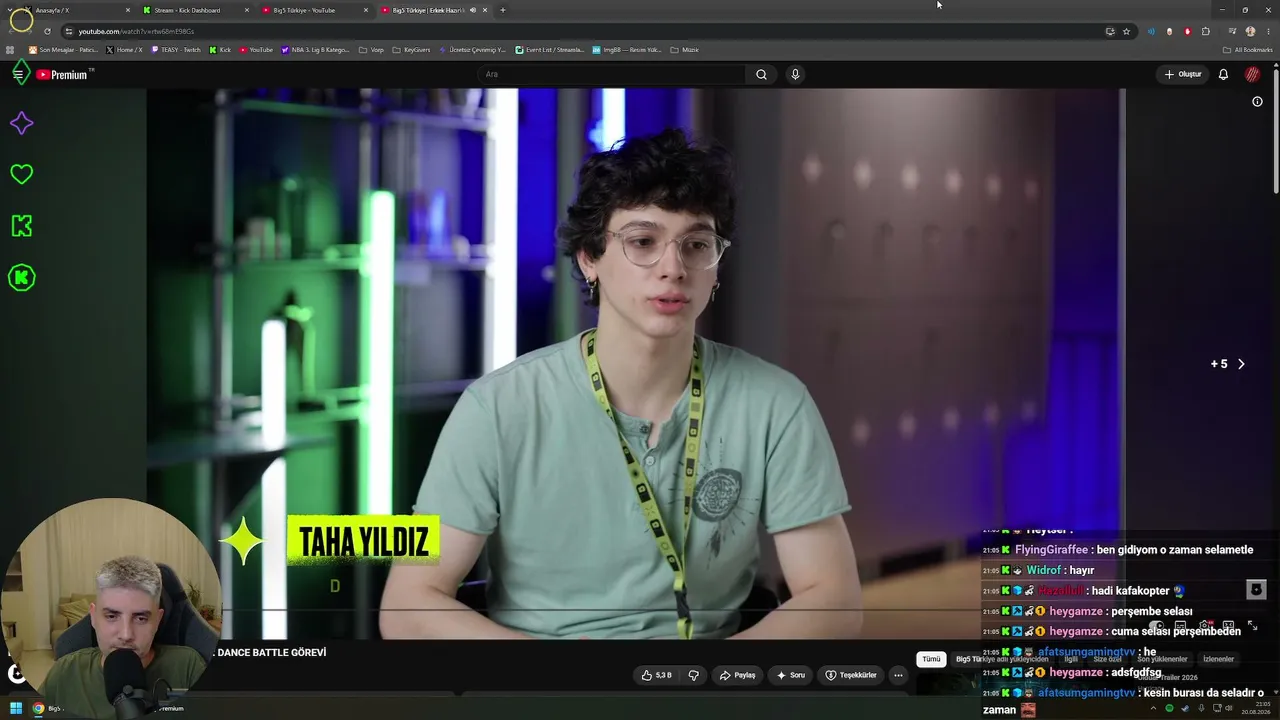Expand the Chrome tab search dropdown
The height and width of the screenshot is (720, 1280).
click(10, 10)
